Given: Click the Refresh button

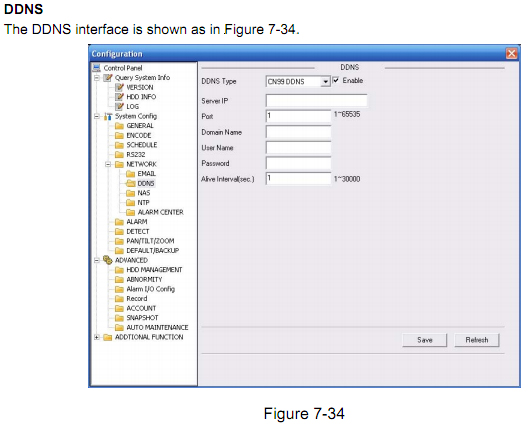Looking at the screenshot, I should 477,340.
